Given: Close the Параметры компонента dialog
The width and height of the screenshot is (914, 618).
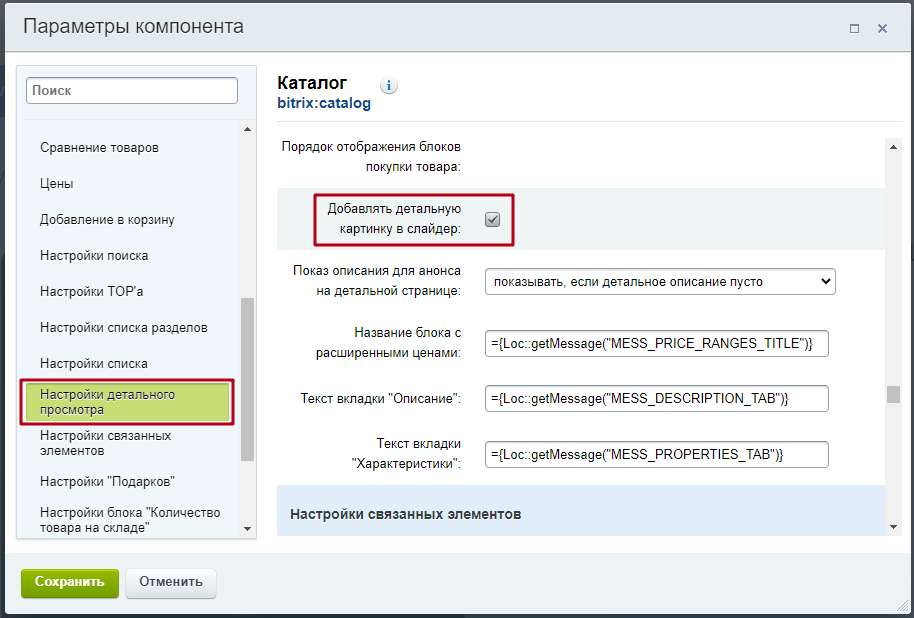Looking at the screenshot, I should point(883,28).
